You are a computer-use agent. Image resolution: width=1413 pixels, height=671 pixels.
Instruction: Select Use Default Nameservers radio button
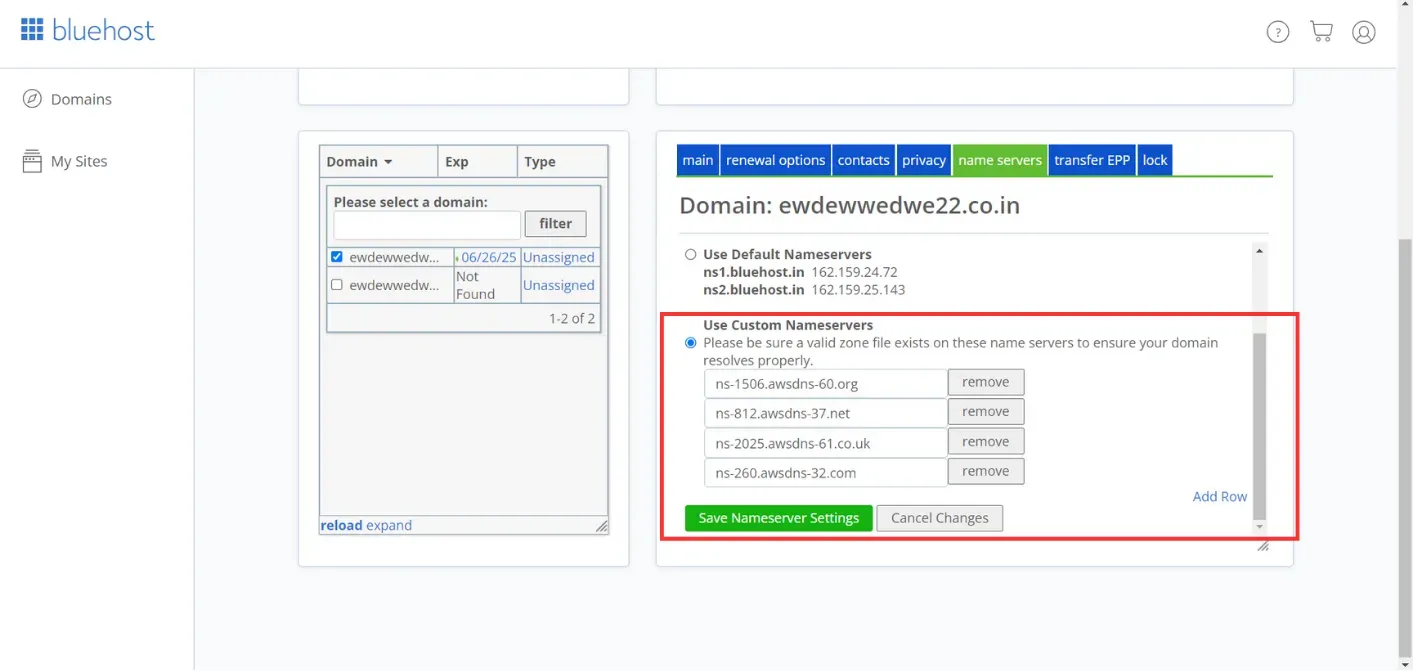[690, 254]
